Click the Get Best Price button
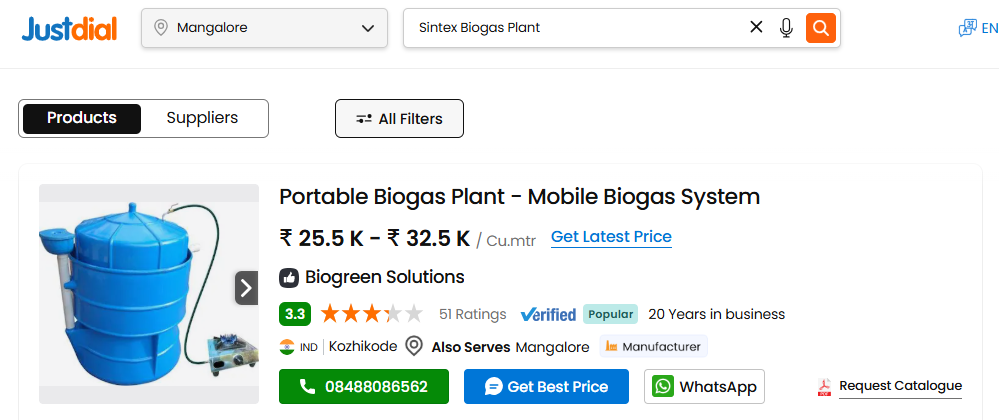Image resolution: width=999 pixels, height=420 pixels. coord(546,387)
